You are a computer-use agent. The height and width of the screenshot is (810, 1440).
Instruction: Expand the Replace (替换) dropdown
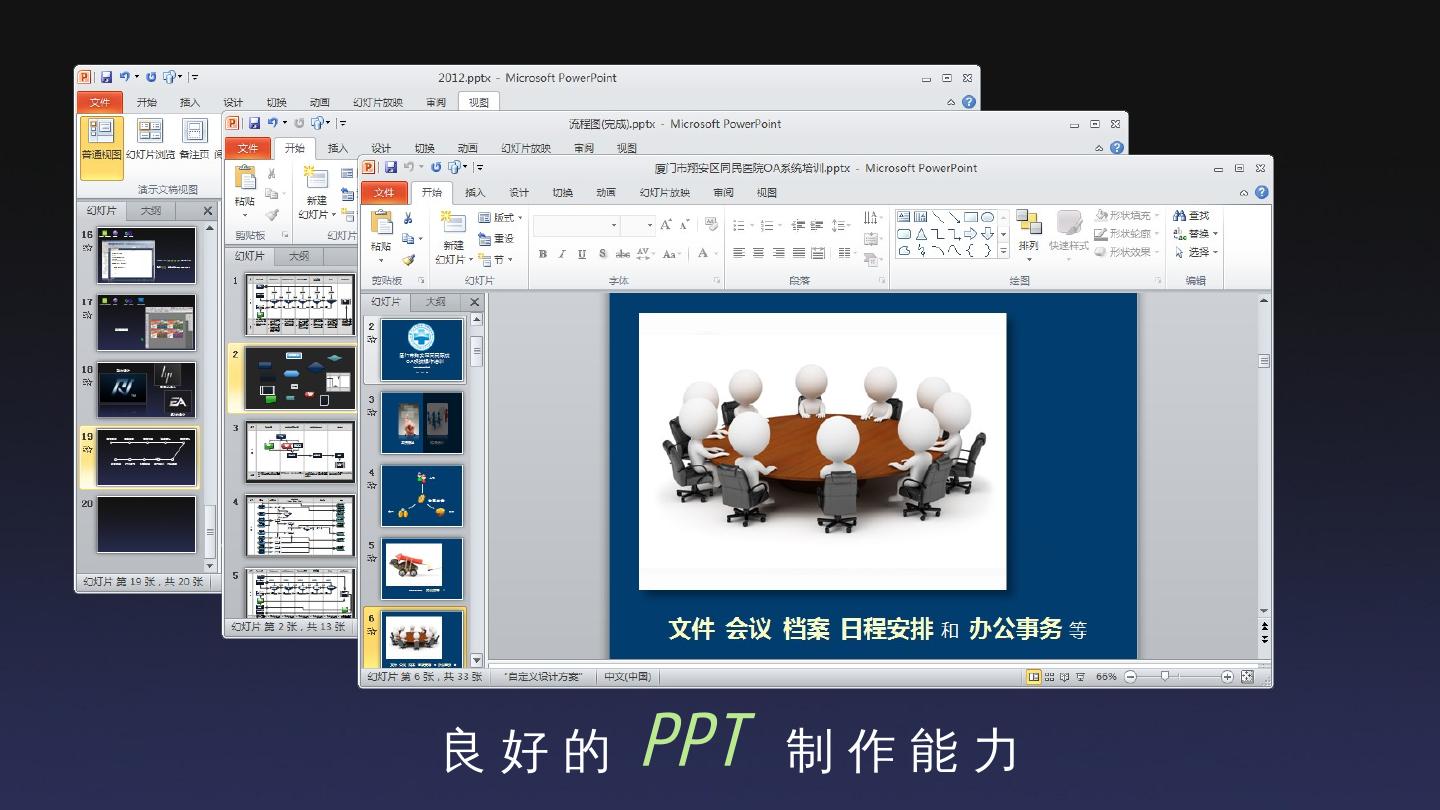point(1196,234)
